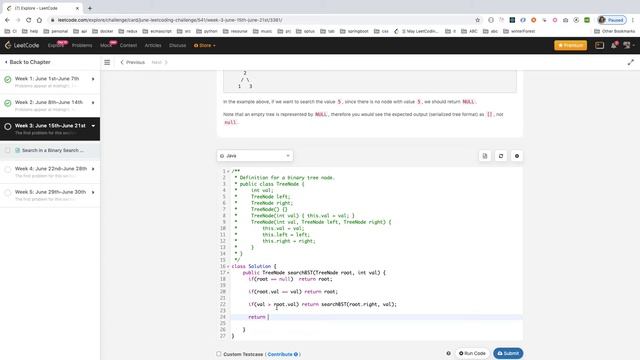Click Week 1 completed check circle

(8, 80)
